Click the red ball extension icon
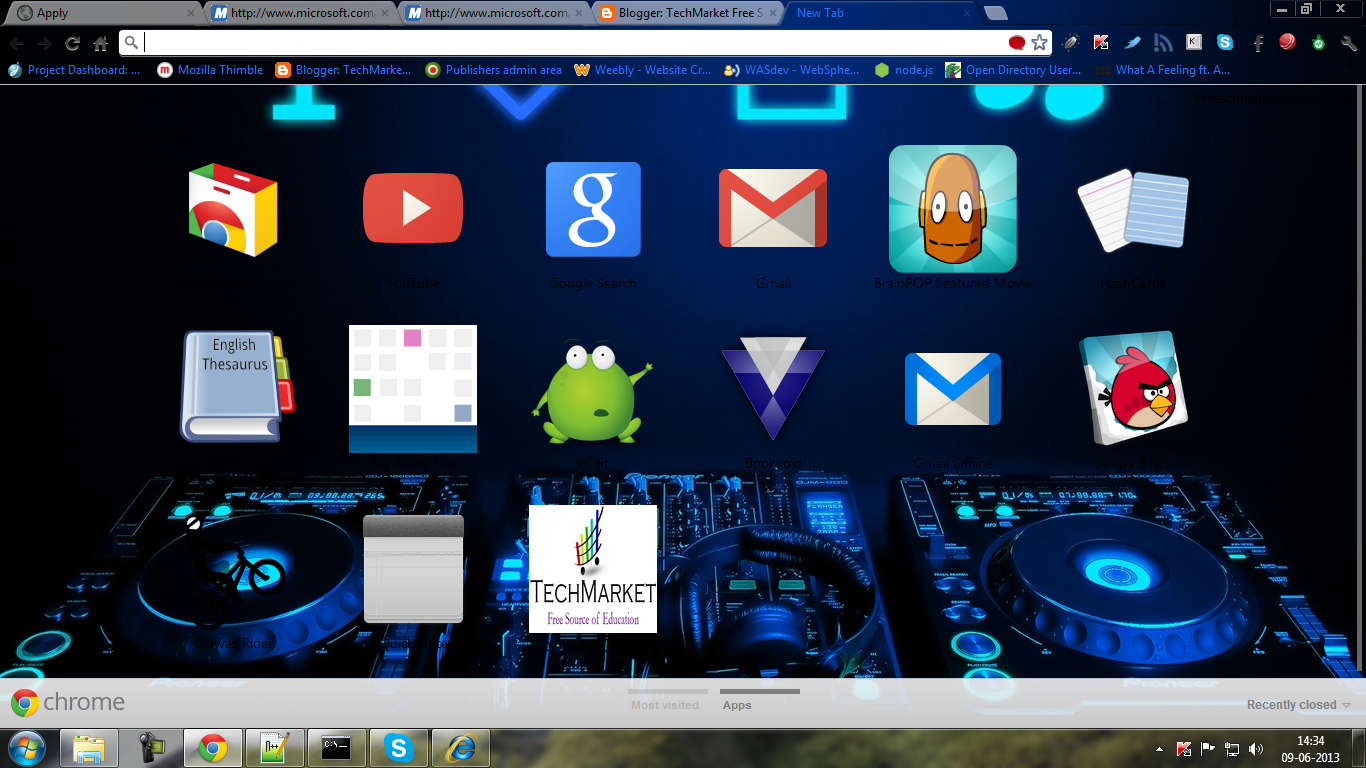The height and width of the screenshot is (768, 1366). pos(1287,42)
